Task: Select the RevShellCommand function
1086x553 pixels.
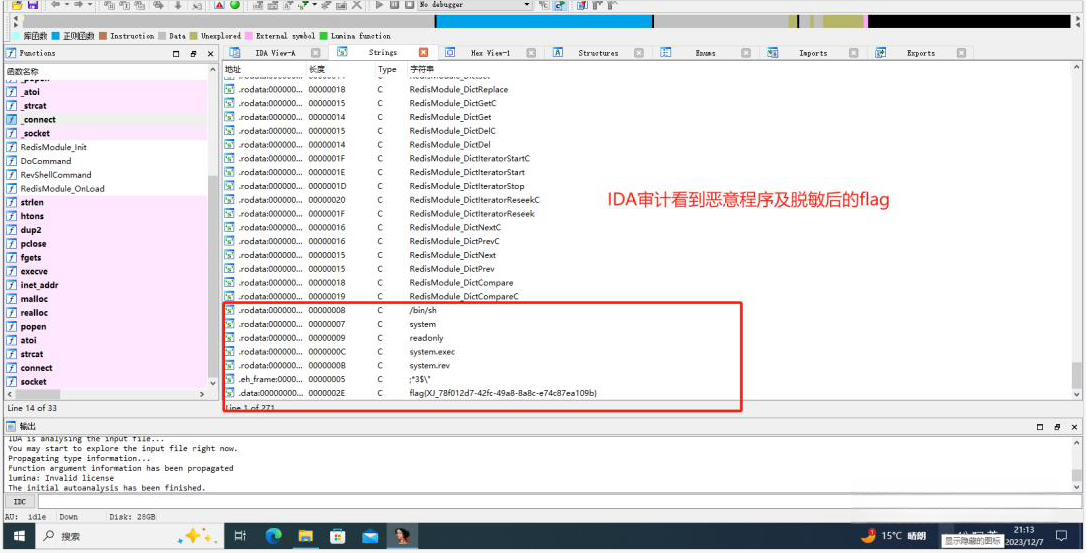Action: pos(106,175)
